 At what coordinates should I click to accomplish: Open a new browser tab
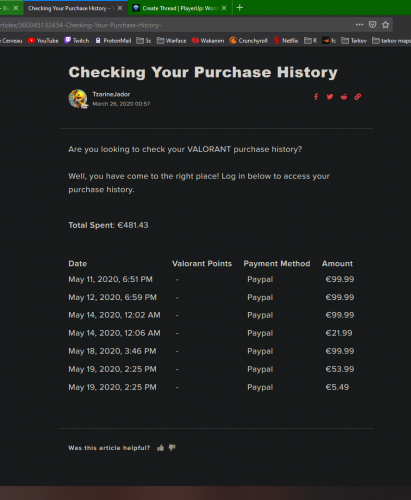click(x=240, y=8)
